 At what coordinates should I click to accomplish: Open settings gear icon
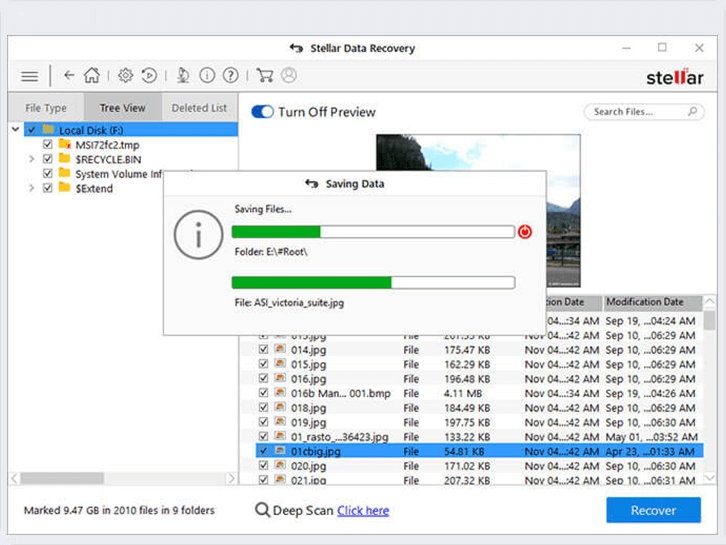coord(125,75)
